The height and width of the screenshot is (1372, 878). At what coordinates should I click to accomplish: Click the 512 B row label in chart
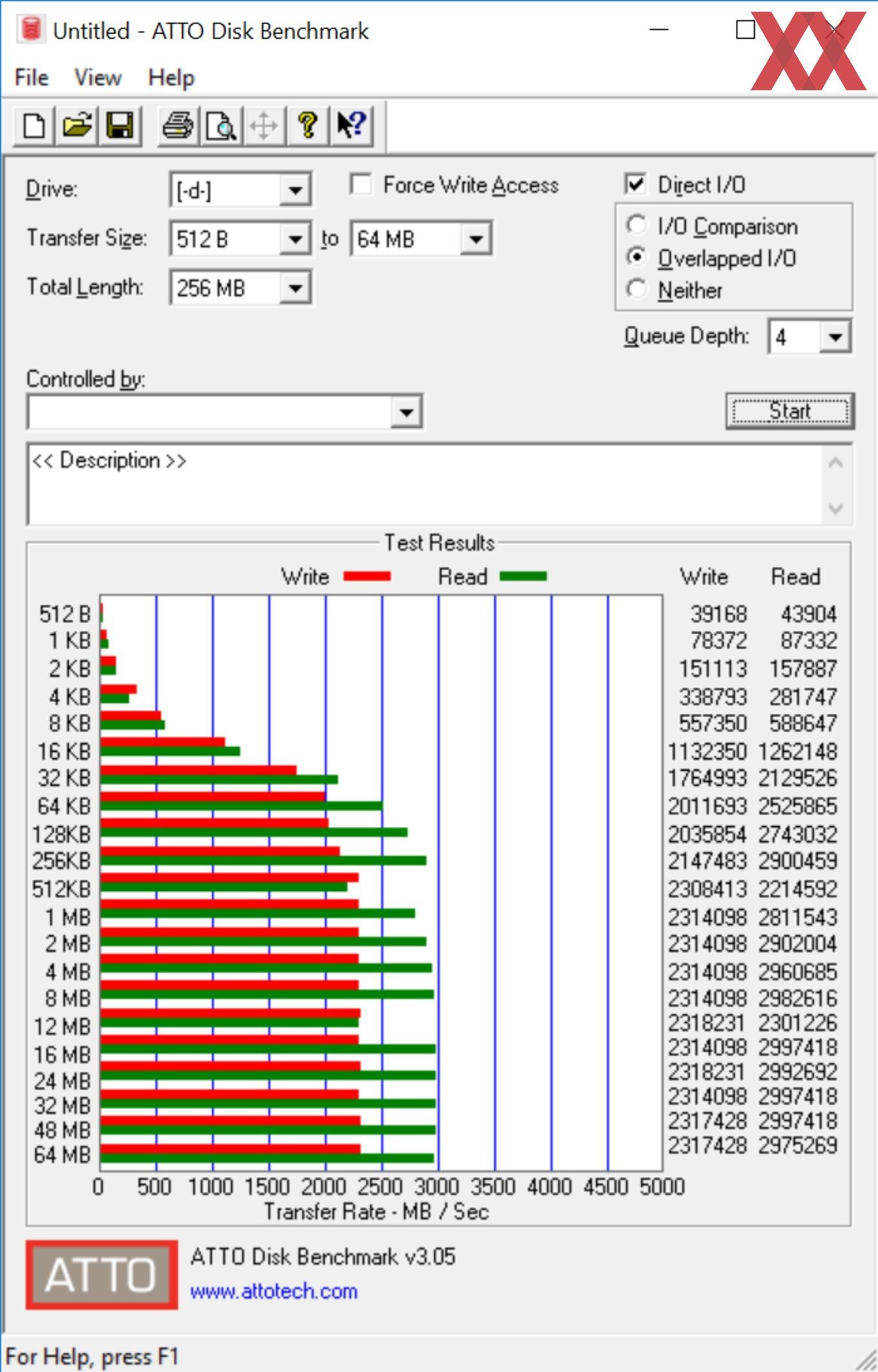pyautogui.click(x=65, y=614)
